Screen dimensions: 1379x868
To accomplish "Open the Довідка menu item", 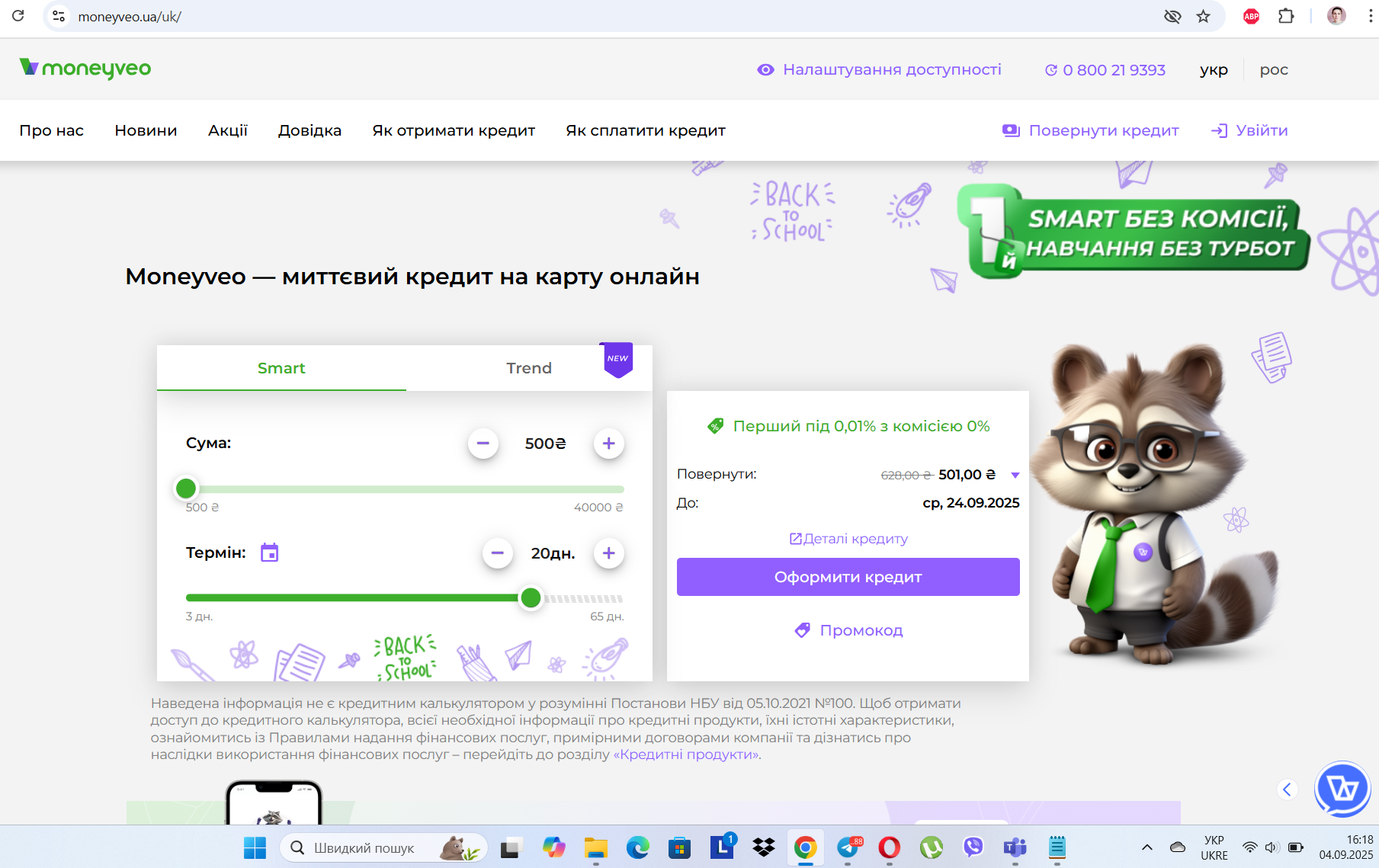I will pyautogui.click(x=309, y=130).
